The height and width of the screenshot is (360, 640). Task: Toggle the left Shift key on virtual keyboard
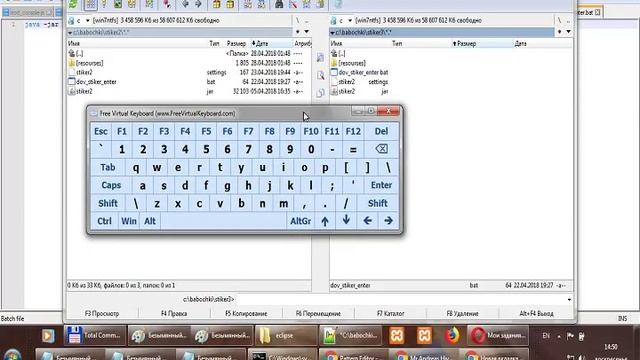click(108, 203)
